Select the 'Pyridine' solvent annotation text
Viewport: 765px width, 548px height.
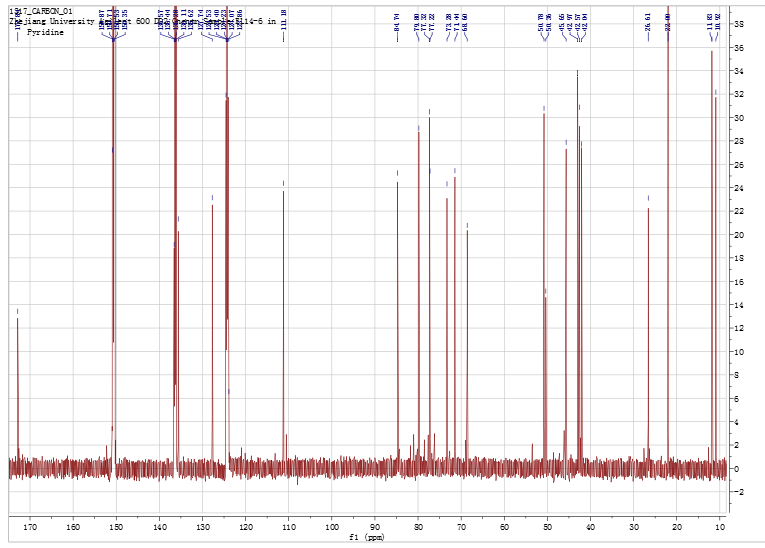pos(45,32)
